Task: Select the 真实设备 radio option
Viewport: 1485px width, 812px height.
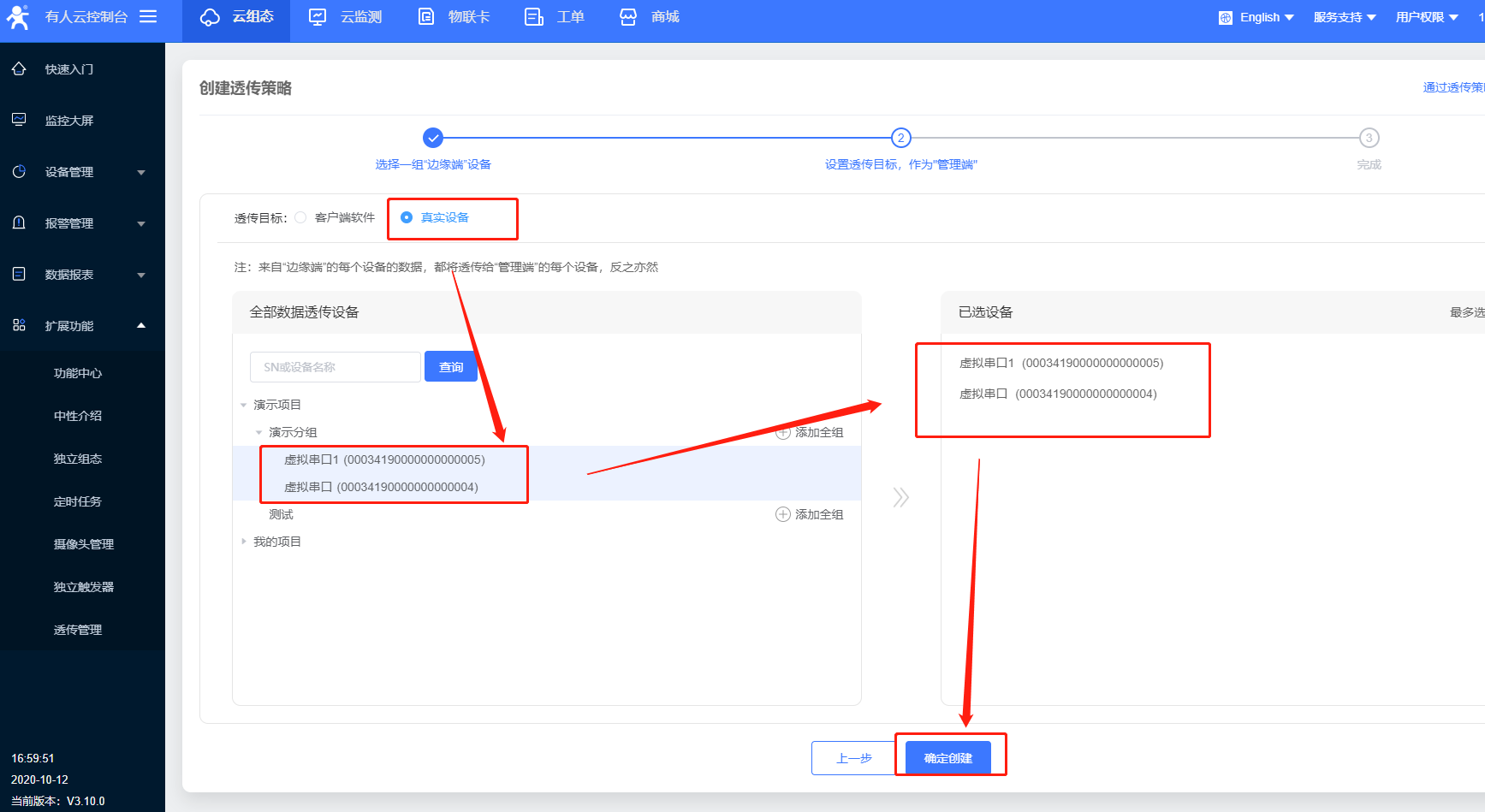Action: point(407,217)
